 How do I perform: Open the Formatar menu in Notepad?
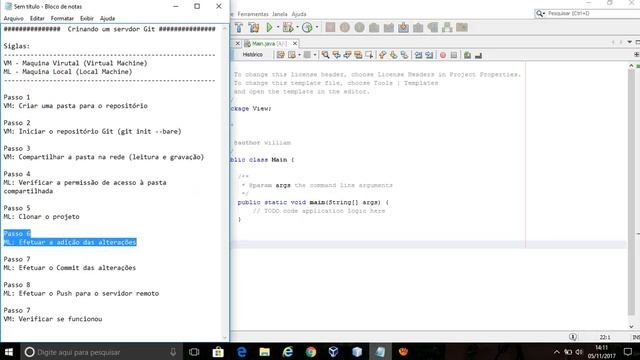point(62,18)
